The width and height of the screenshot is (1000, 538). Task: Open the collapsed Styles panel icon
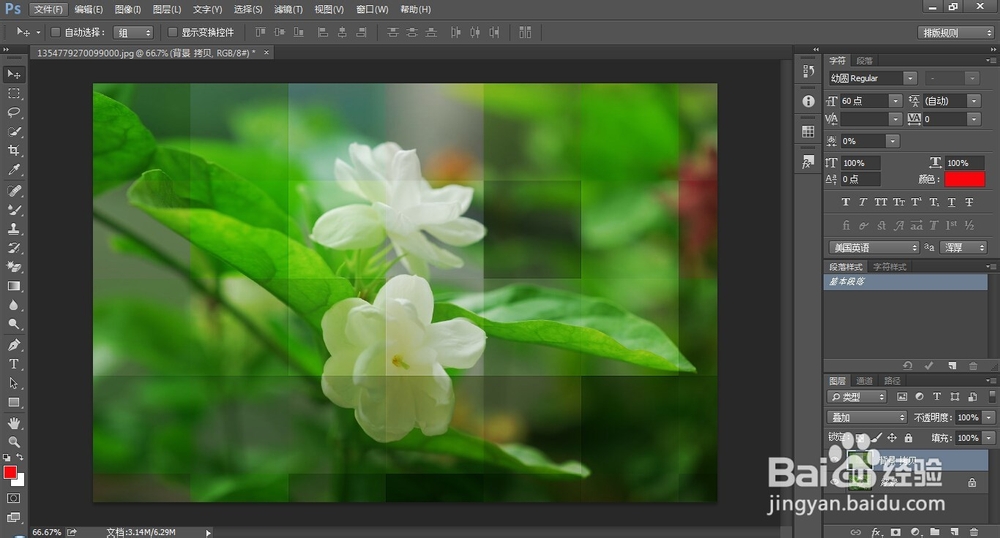(x=809, y=162)
